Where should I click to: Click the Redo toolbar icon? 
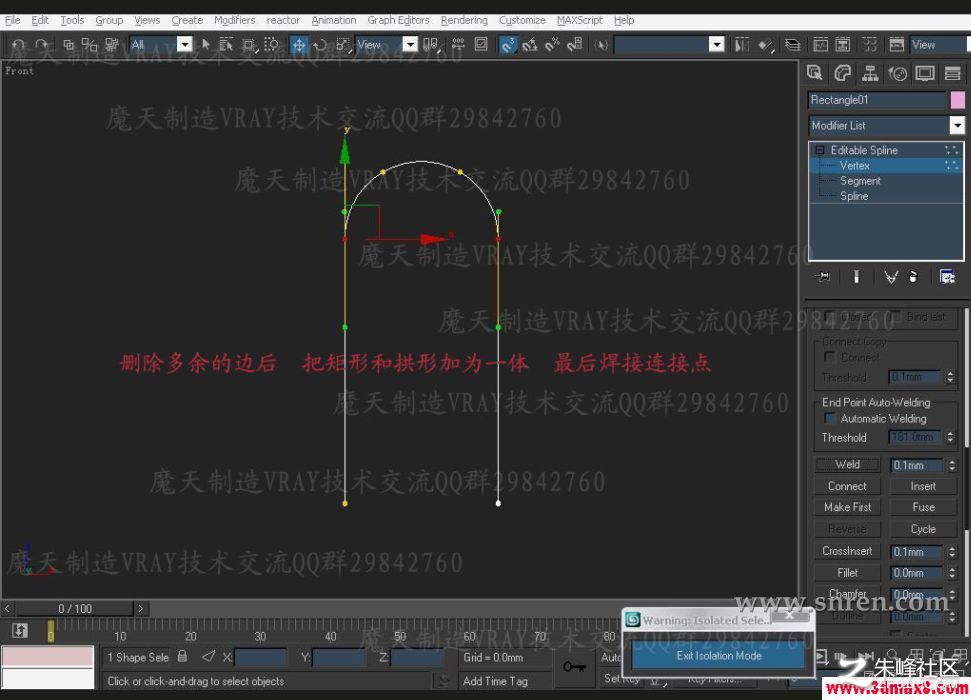point(41,45)
